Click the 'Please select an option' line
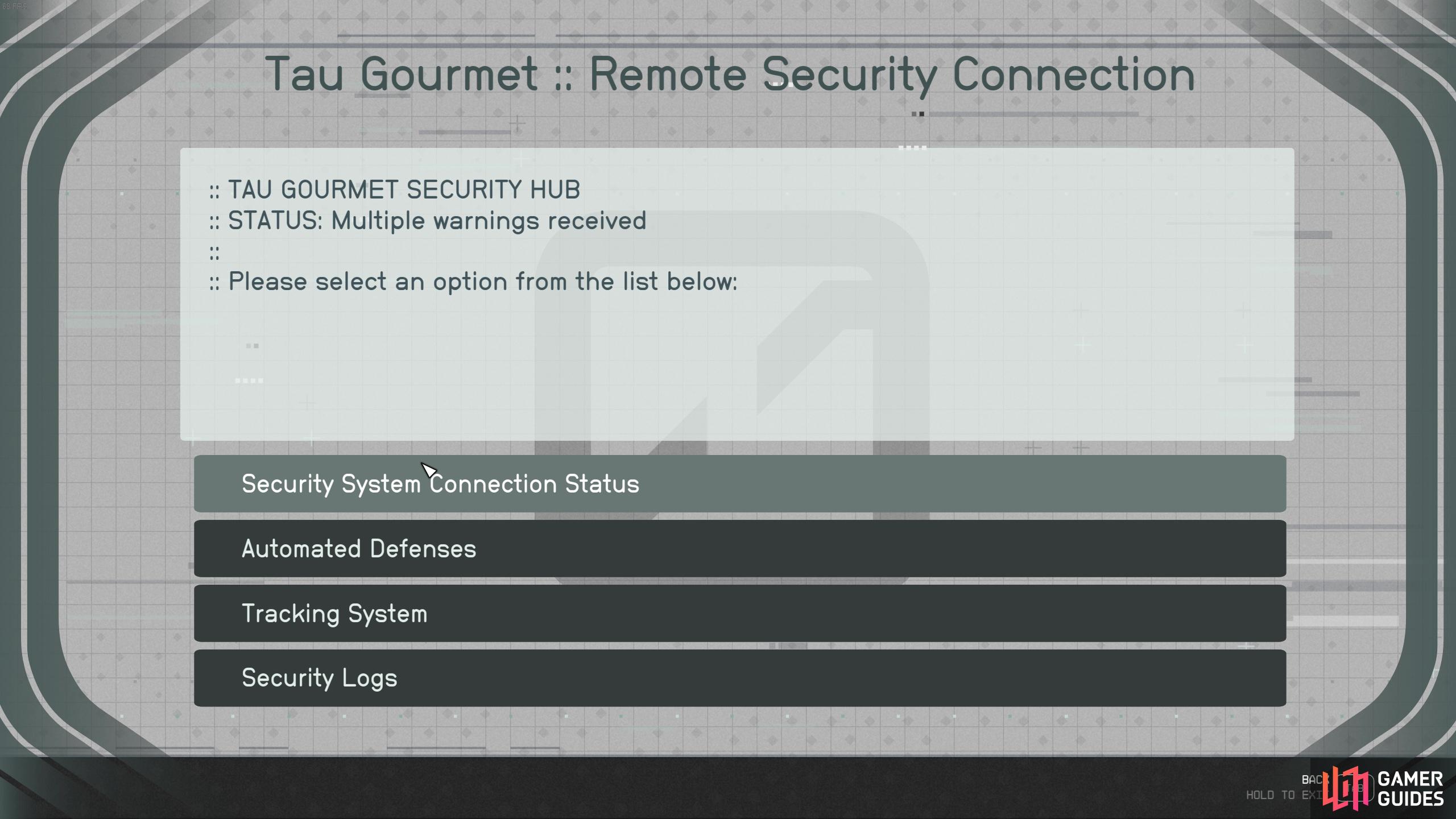Screen dimensions: 1456x819 [x=473, y=282]
